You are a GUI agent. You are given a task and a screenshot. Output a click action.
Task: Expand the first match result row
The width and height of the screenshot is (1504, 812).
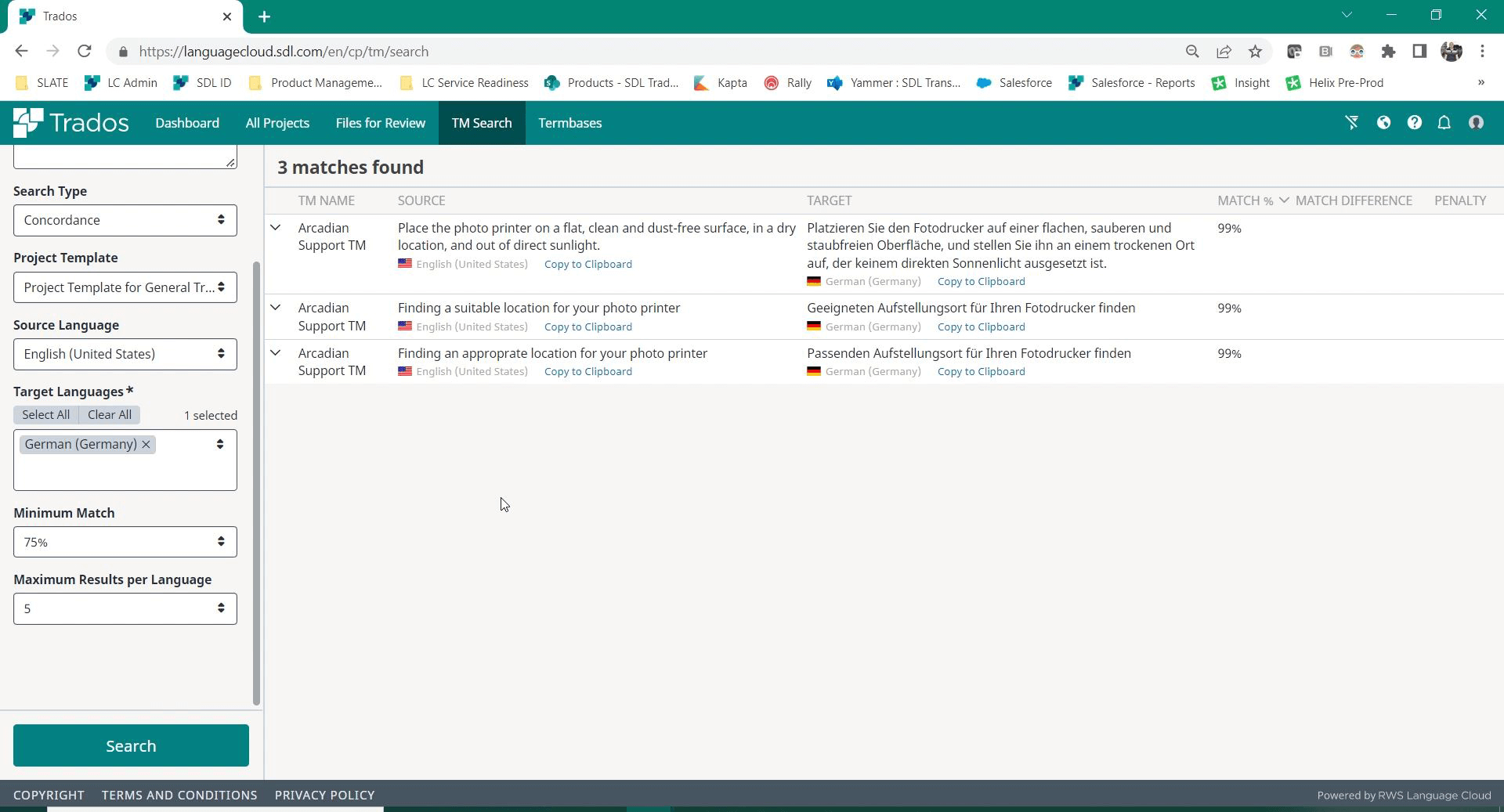pyautogui.click(x=276, y=228)
